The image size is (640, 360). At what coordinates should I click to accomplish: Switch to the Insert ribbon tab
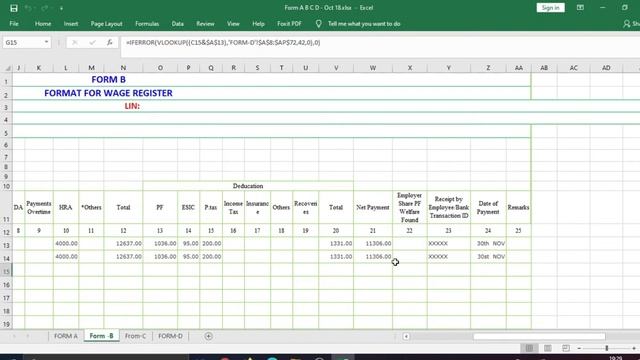71,24
